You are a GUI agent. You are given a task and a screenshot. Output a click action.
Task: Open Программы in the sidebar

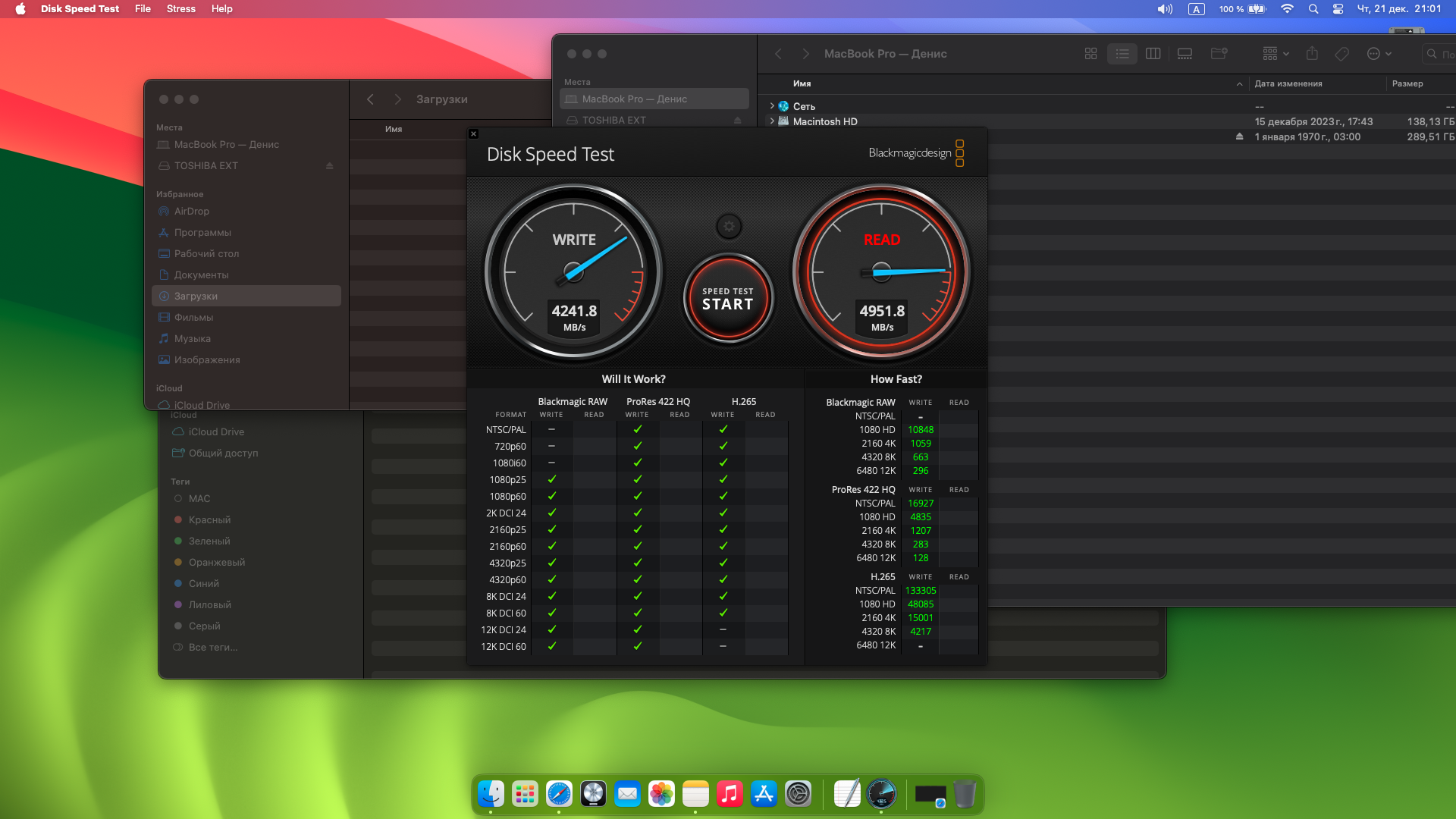[x=246, y=232]
